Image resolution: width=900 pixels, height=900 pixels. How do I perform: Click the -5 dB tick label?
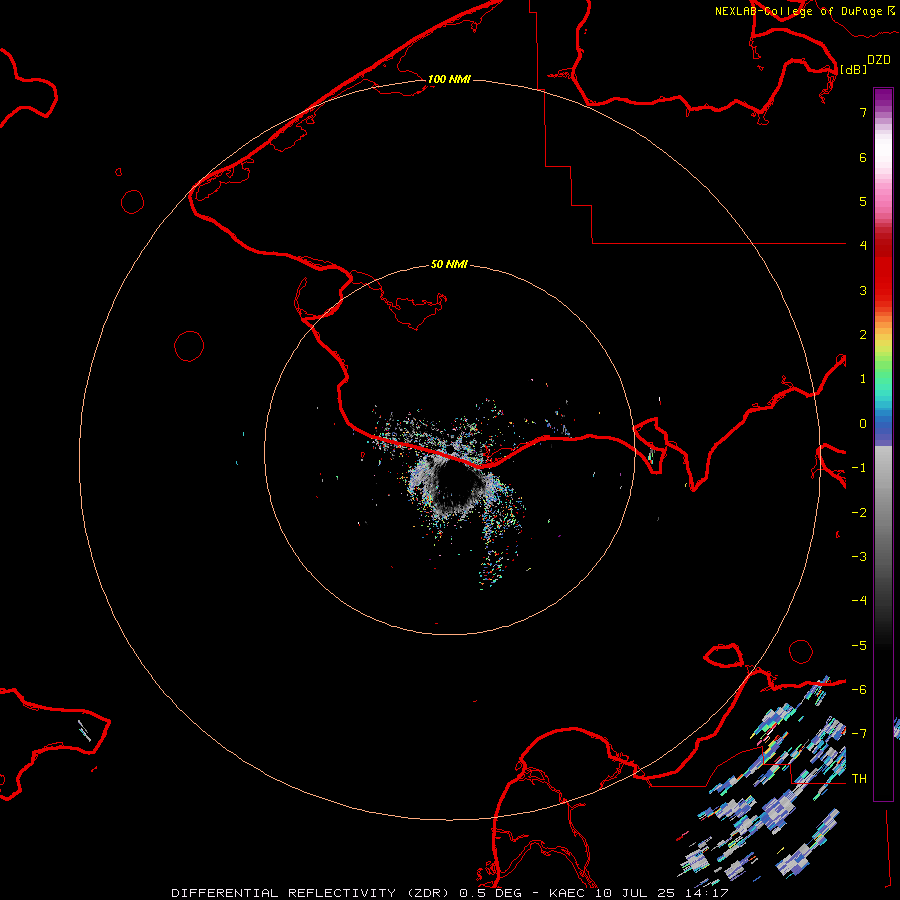pyautogui.click(x=859, y=646)
